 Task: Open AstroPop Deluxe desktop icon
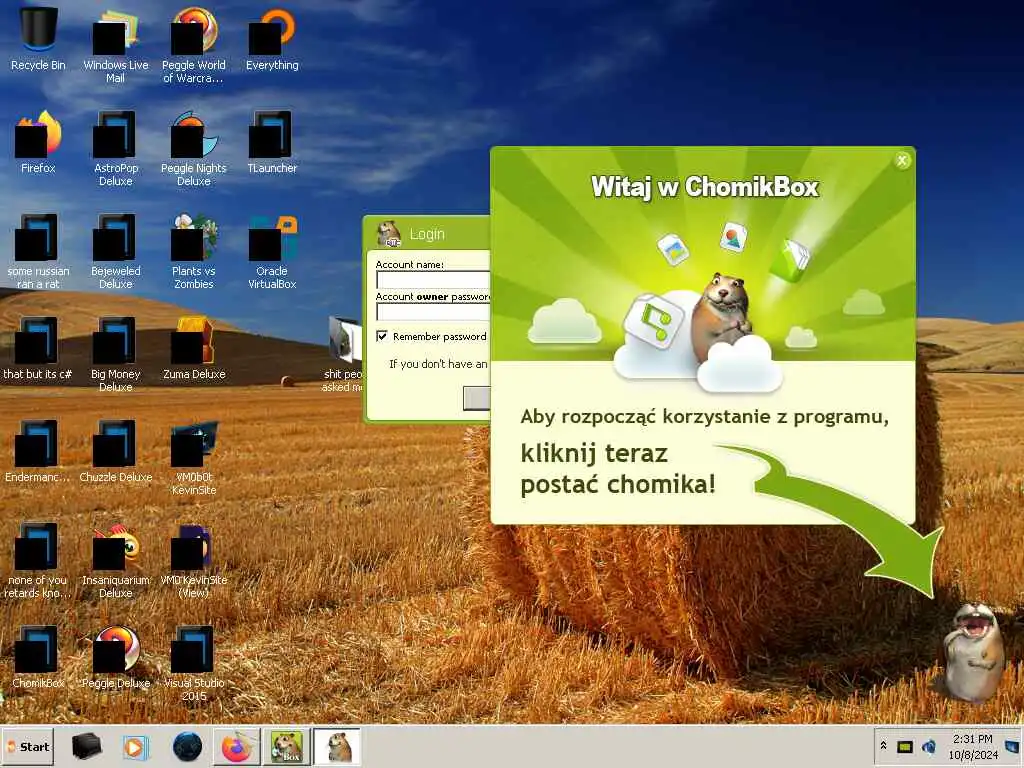click(x=116, y=149)
